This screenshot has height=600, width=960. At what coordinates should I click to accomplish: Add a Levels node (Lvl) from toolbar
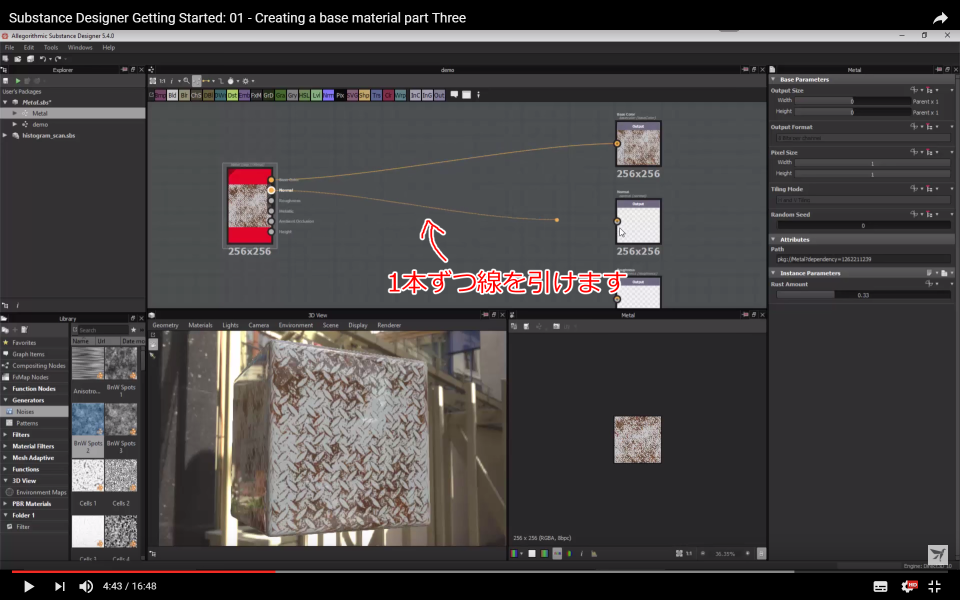coord(316,96)
